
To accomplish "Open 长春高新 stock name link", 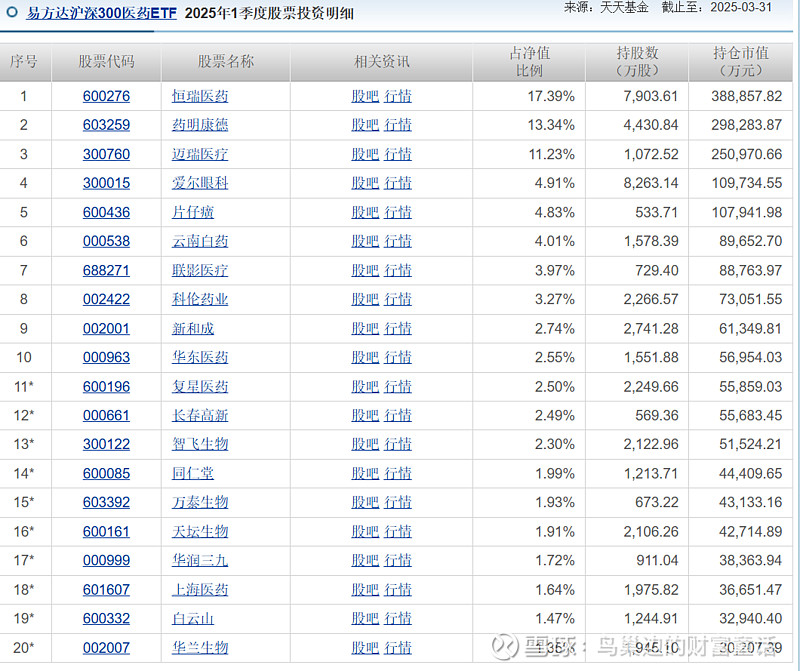I will tap(200, 415).
